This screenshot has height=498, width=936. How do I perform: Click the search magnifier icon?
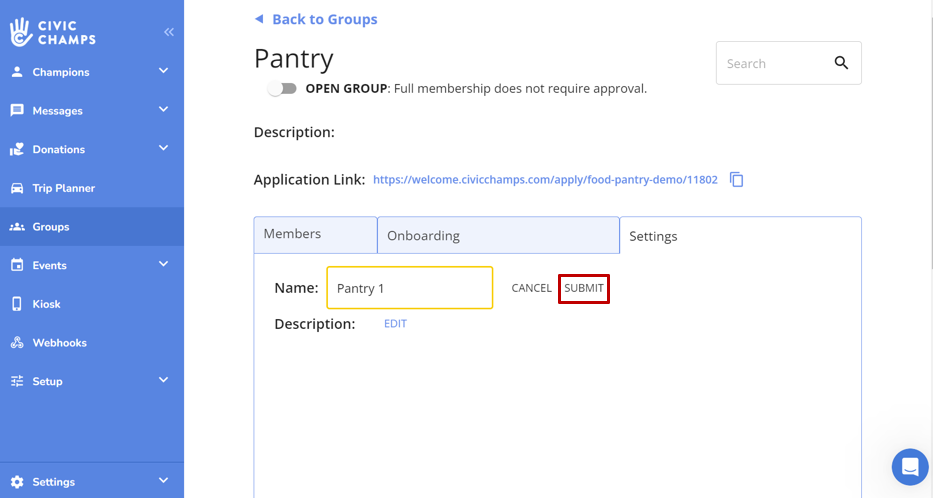pos(841,63)
